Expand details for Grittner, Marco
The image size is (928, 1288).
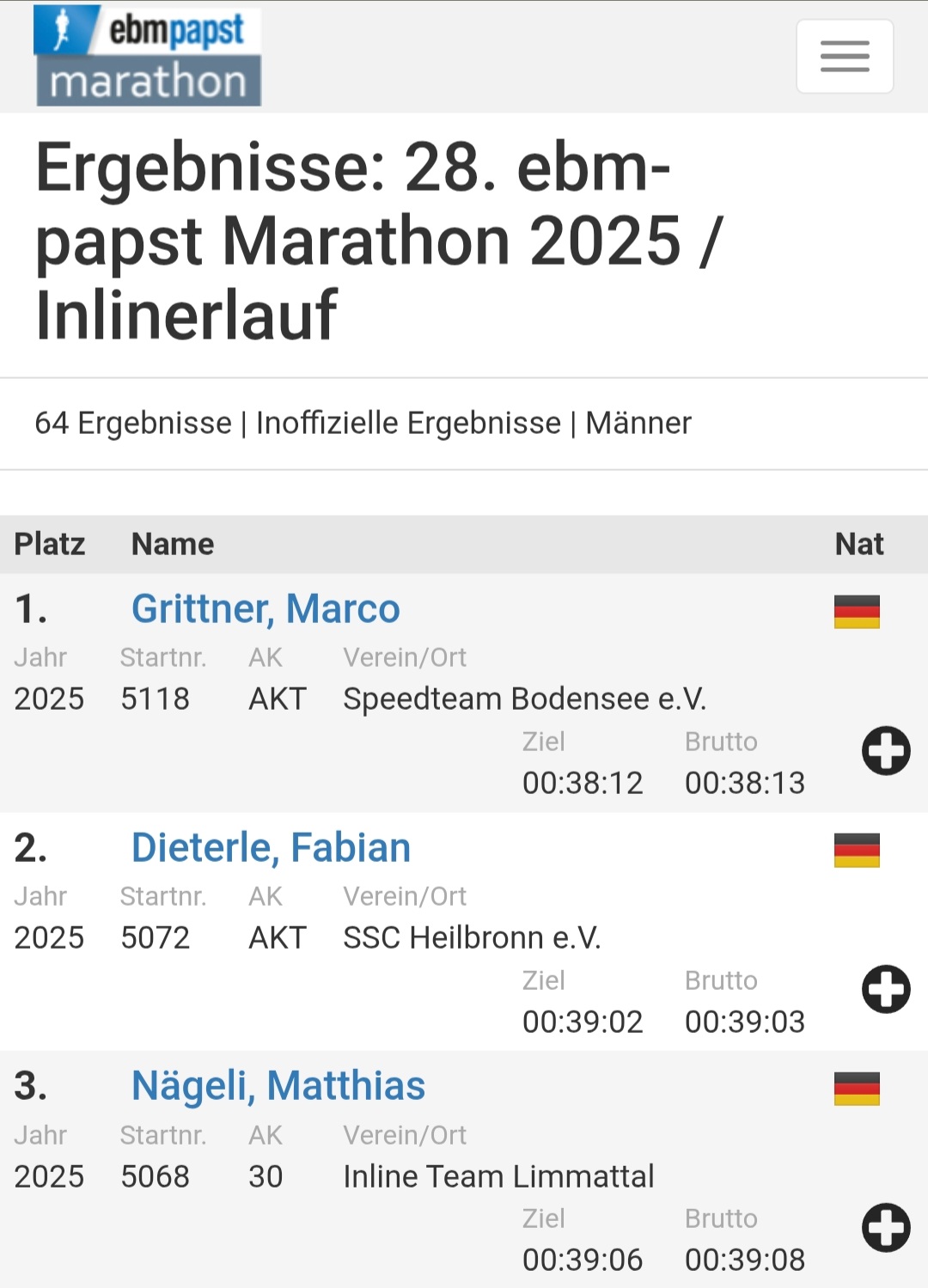pyautogui.click(x=886, y=751)
